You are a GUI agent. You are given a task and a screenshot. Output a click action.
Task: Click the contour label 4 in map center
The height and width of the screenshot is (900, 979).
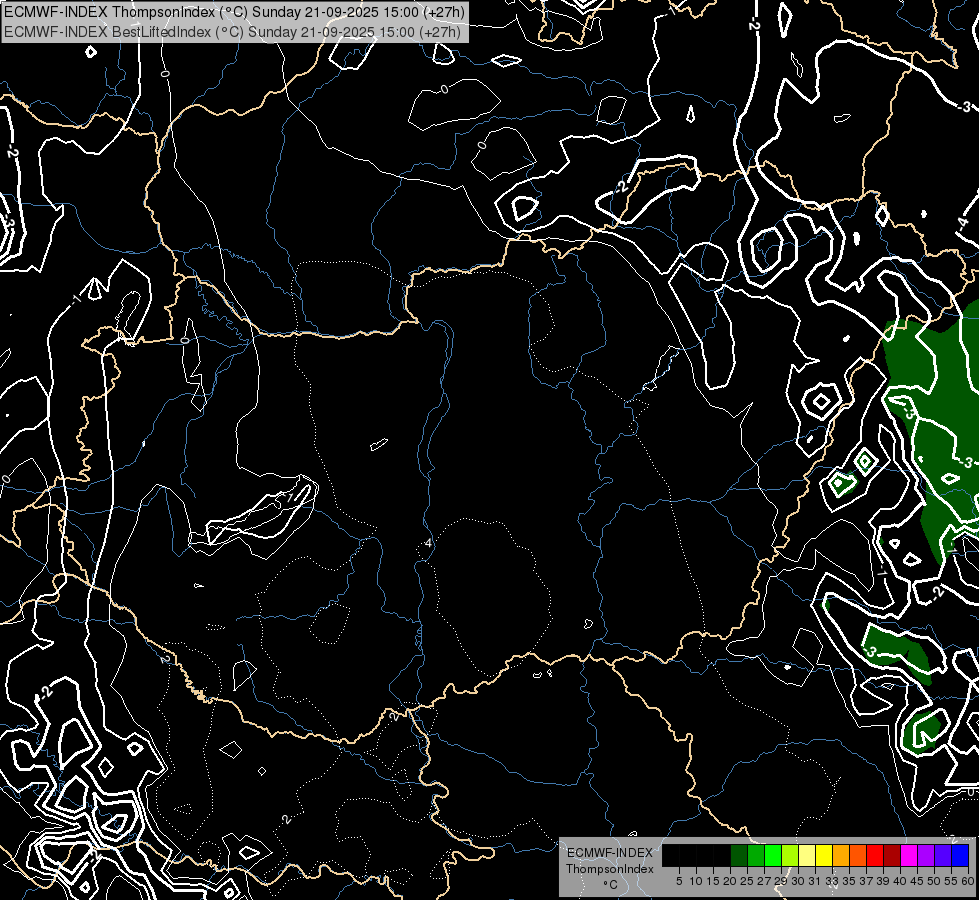pyautogui.click(x=429, y=543)
